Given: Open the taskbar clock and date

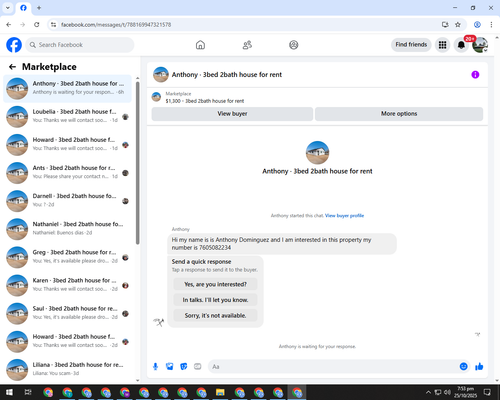Looking at the screenshot, I should click(465, 392).
